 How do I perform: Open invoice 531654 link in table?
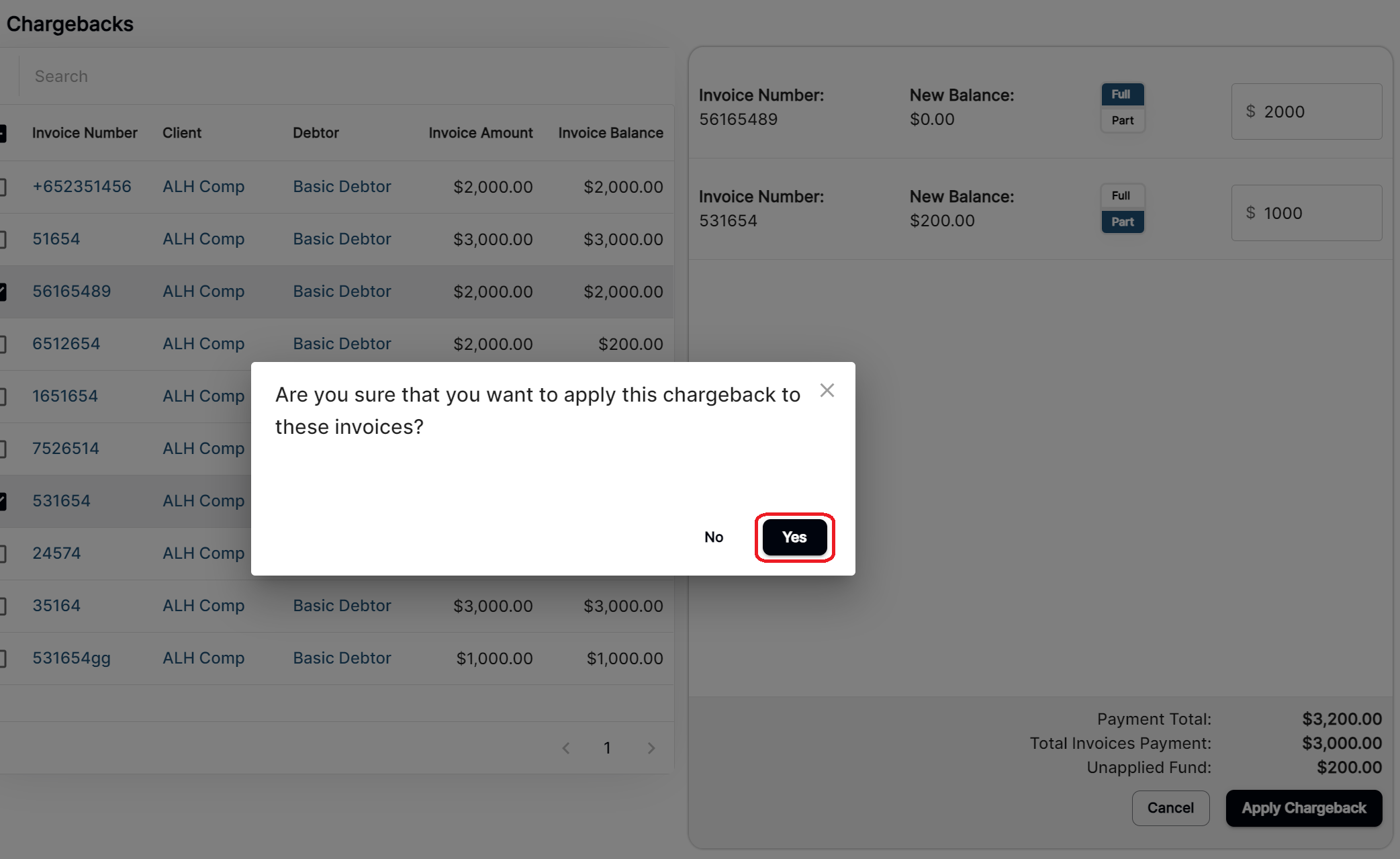[x=61, y=501]
